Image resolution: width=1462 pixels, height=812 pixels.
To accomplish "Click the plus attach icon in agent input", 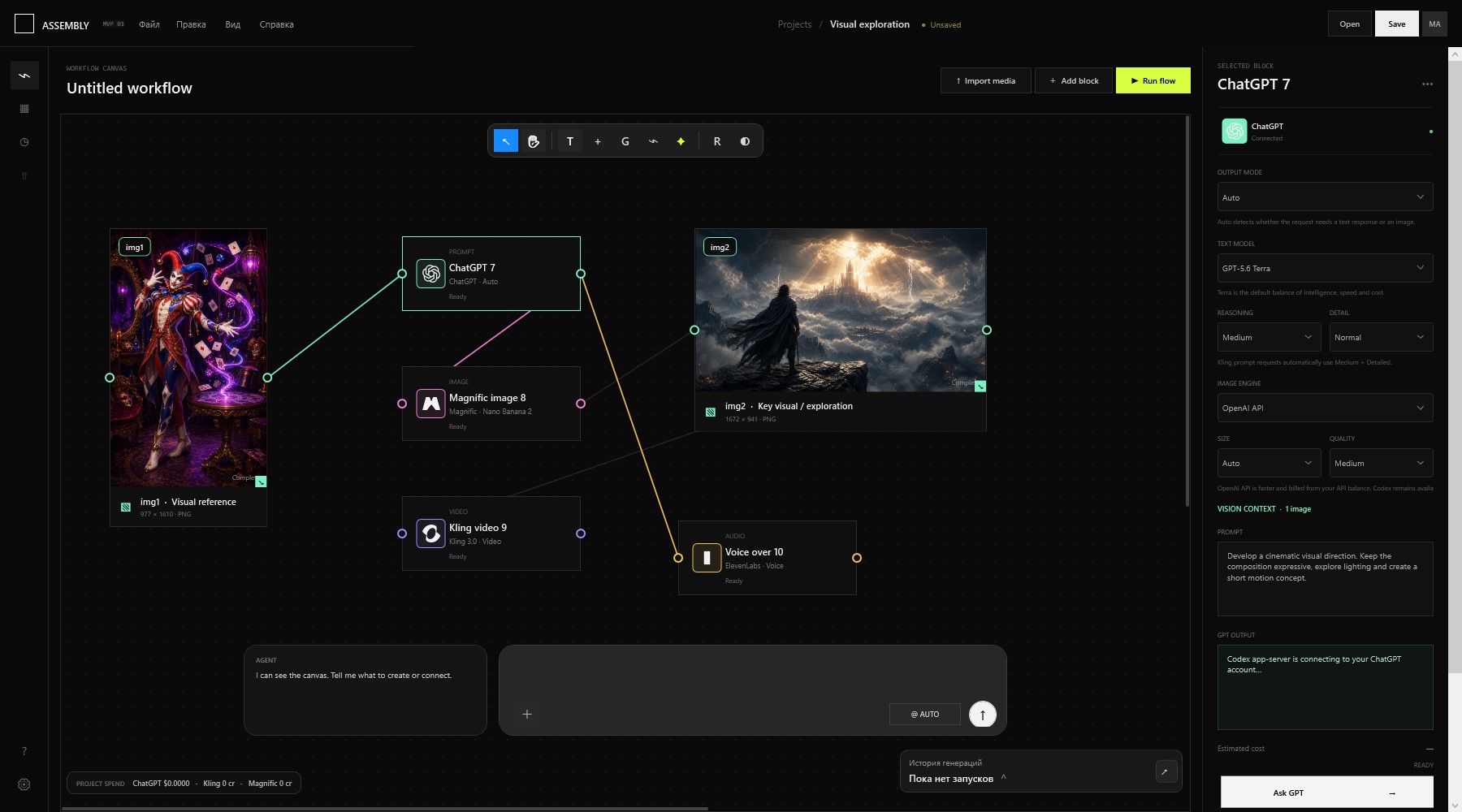I will click(527, 715).
